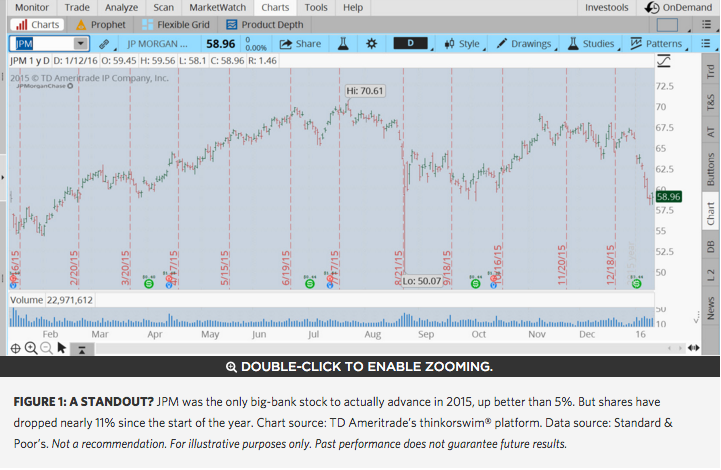
Task: Click the Share button
Action: [x=300, y=44]
